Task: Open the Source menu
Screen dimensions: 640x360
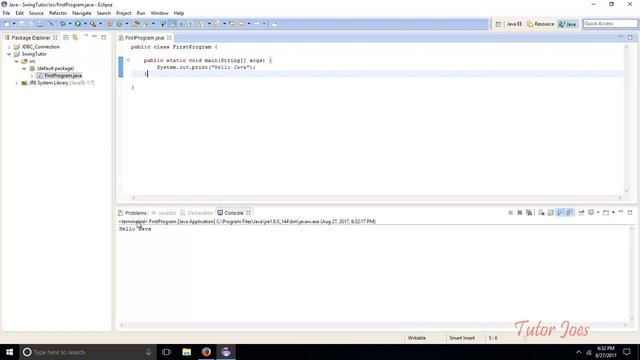Action: (x=36, y=13)
